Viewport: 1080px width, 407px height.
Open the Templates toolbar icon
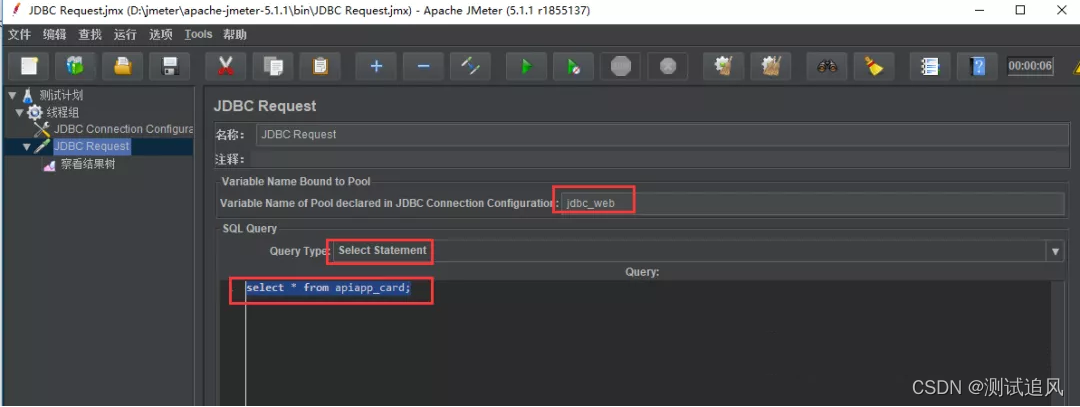point(75,66)
